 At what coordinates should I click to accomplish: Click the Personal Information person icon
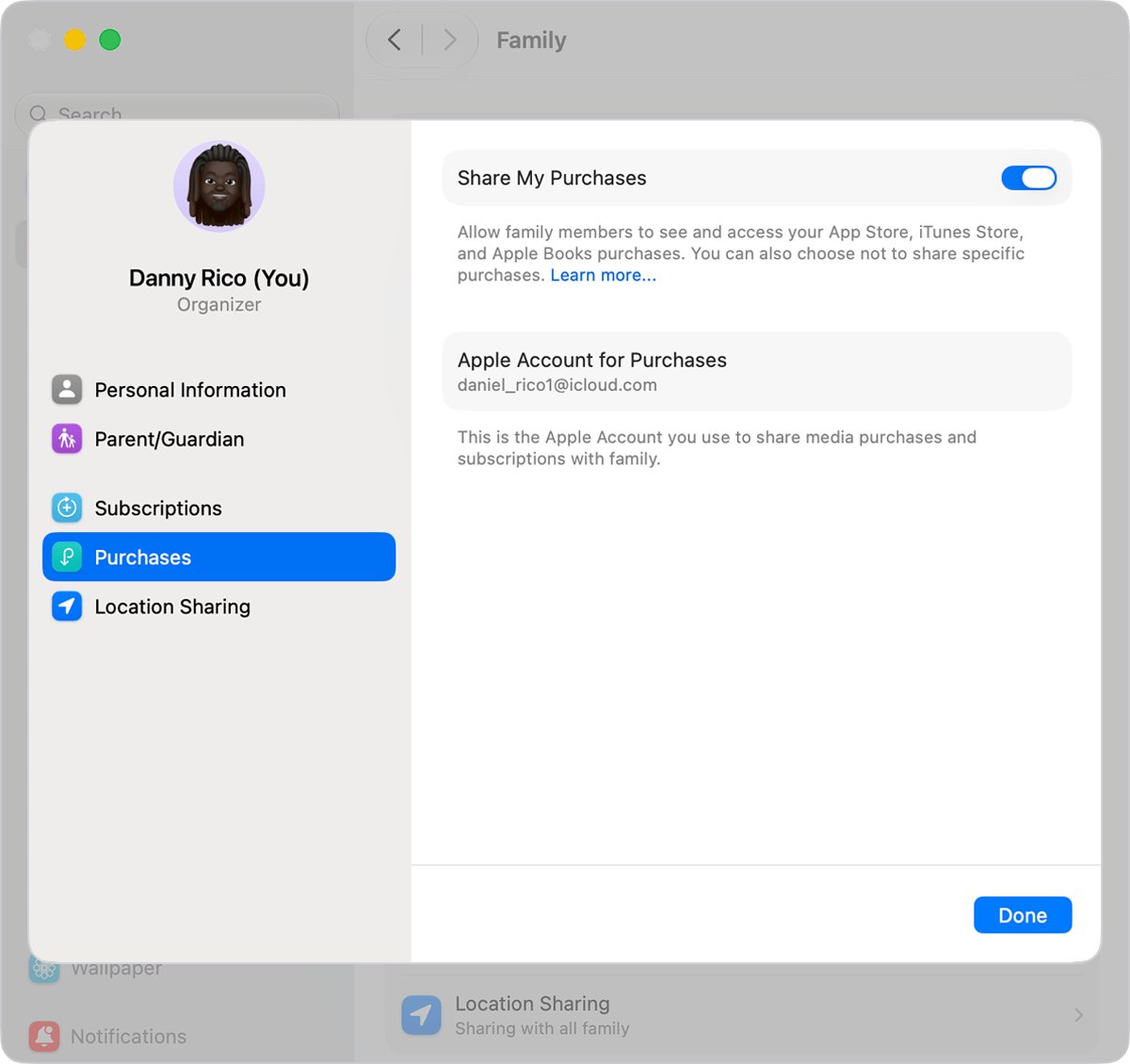[x=67, y=390]
